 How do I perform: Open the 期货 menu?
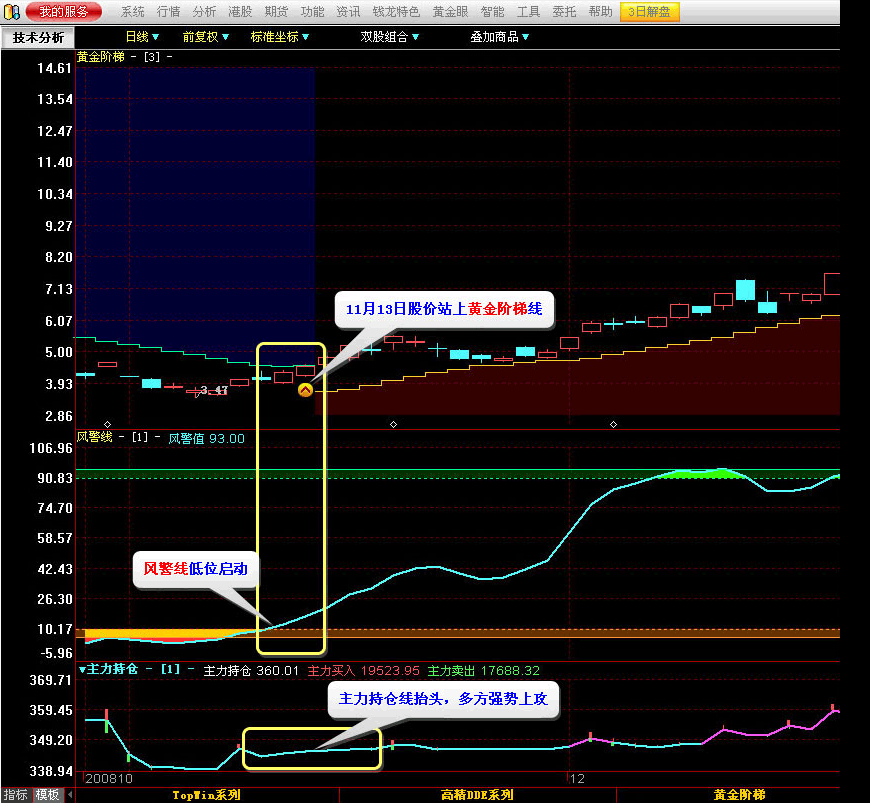pos(276,12)
